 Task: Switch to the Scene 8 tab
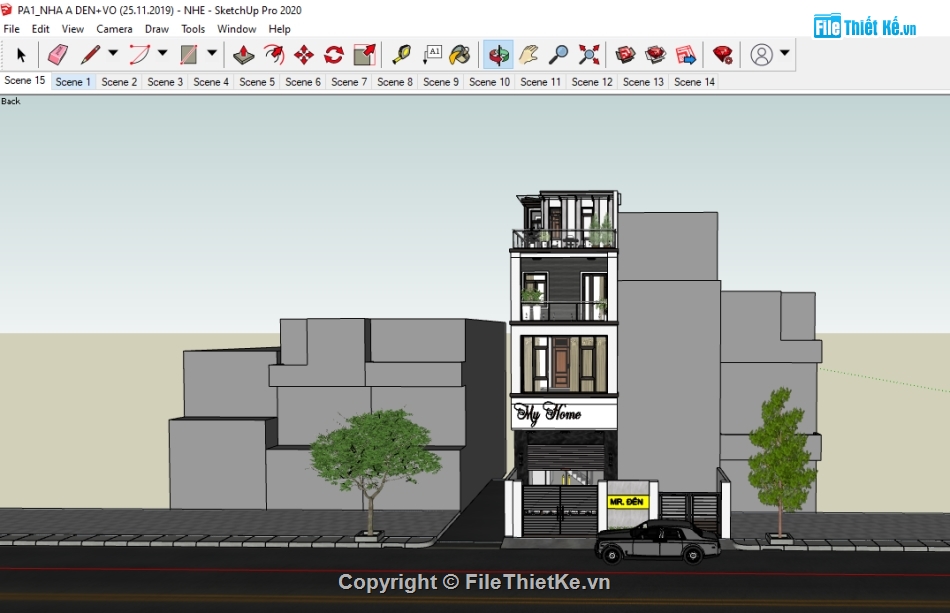tap(395, 82)
